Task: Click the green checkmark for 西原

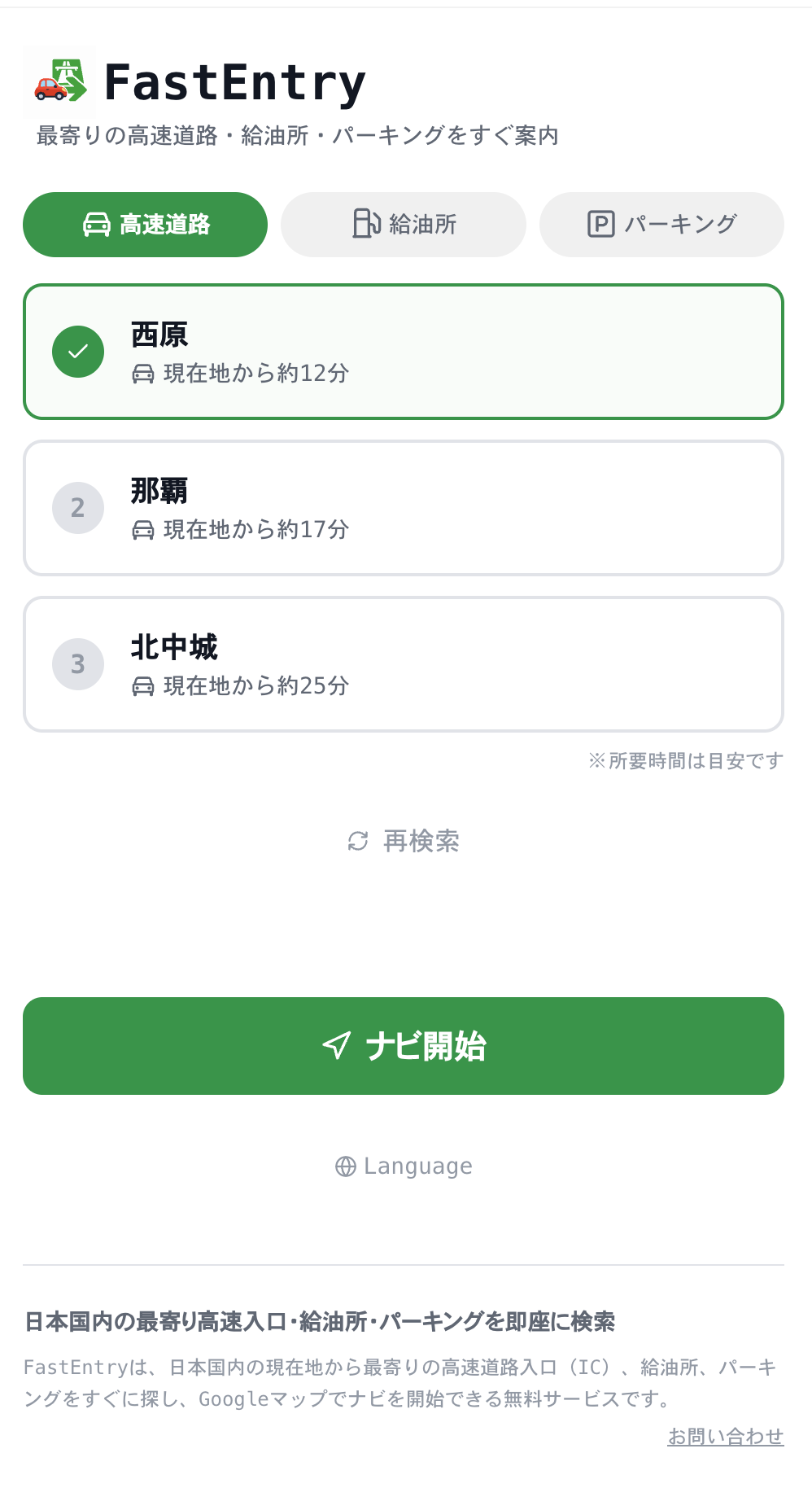Action: pyautogui.click(x=78, y=352)
